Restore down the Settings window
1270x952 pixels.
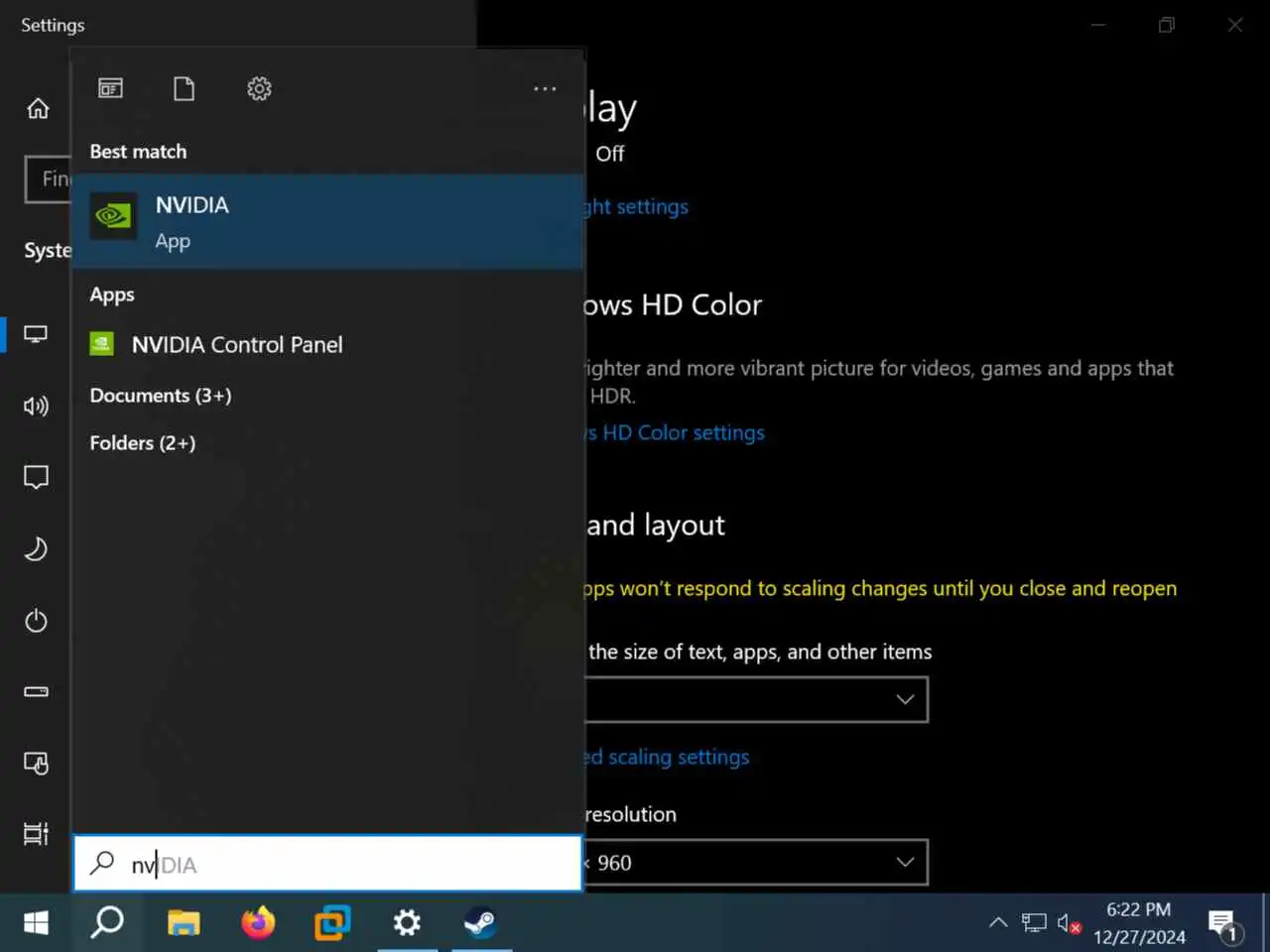click(x=1167, y=25)
